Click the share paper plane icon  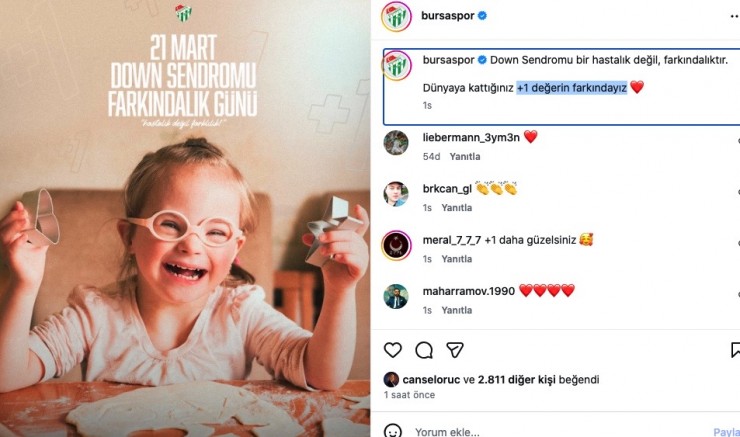click(x=455, y=350)
